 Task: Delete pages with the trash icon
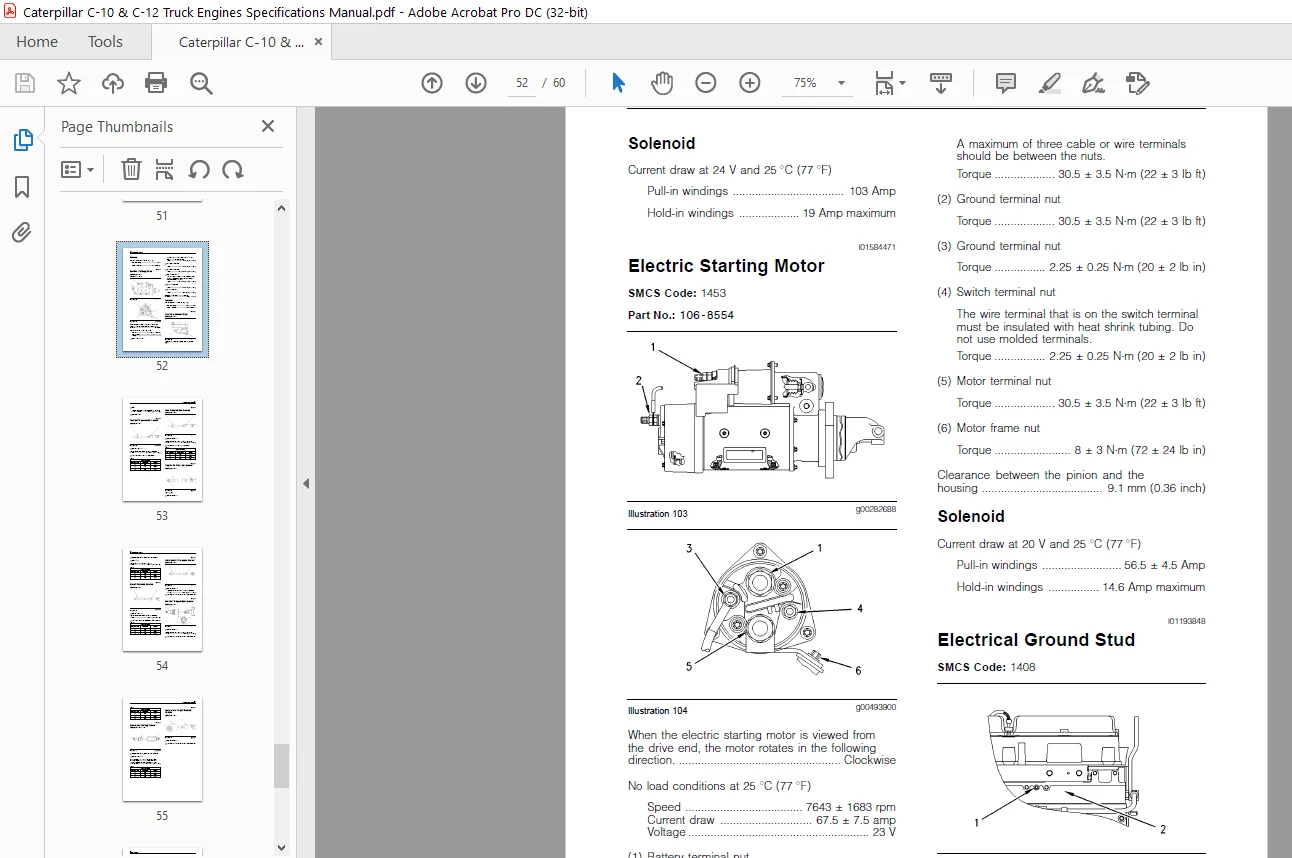[x=131, y=169]
